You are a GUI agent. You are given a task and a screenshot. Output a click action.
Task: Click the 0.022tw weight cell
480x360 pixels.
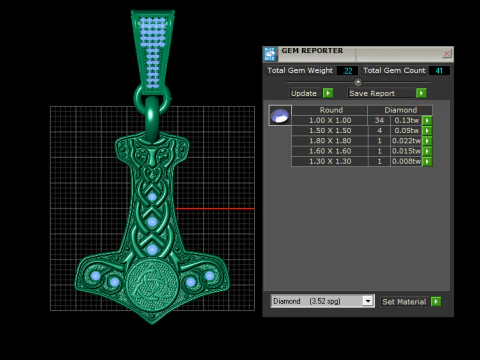coord(406,141)
